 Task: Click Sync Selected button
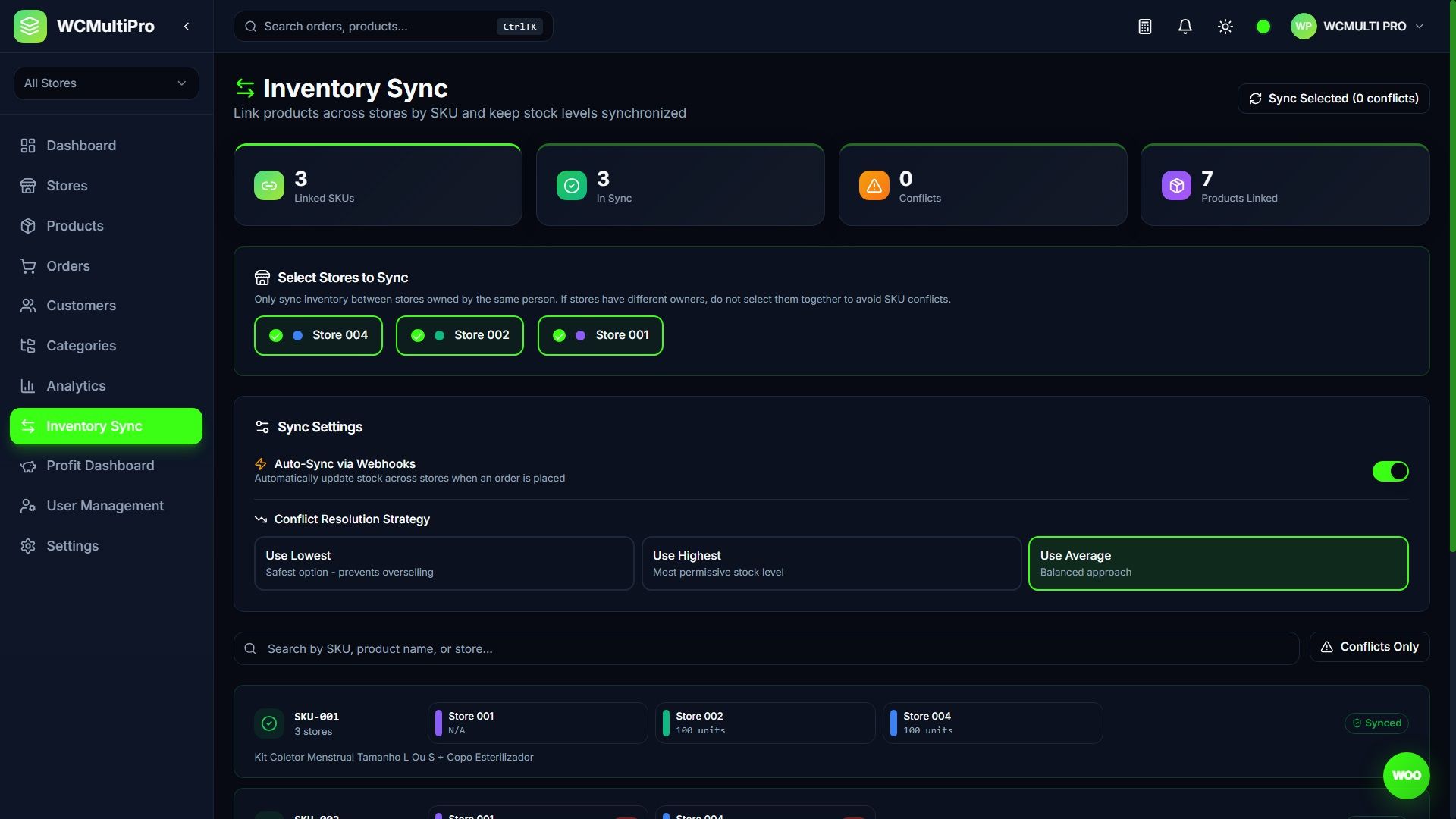pyautogui.click(x=1333, y=99)
